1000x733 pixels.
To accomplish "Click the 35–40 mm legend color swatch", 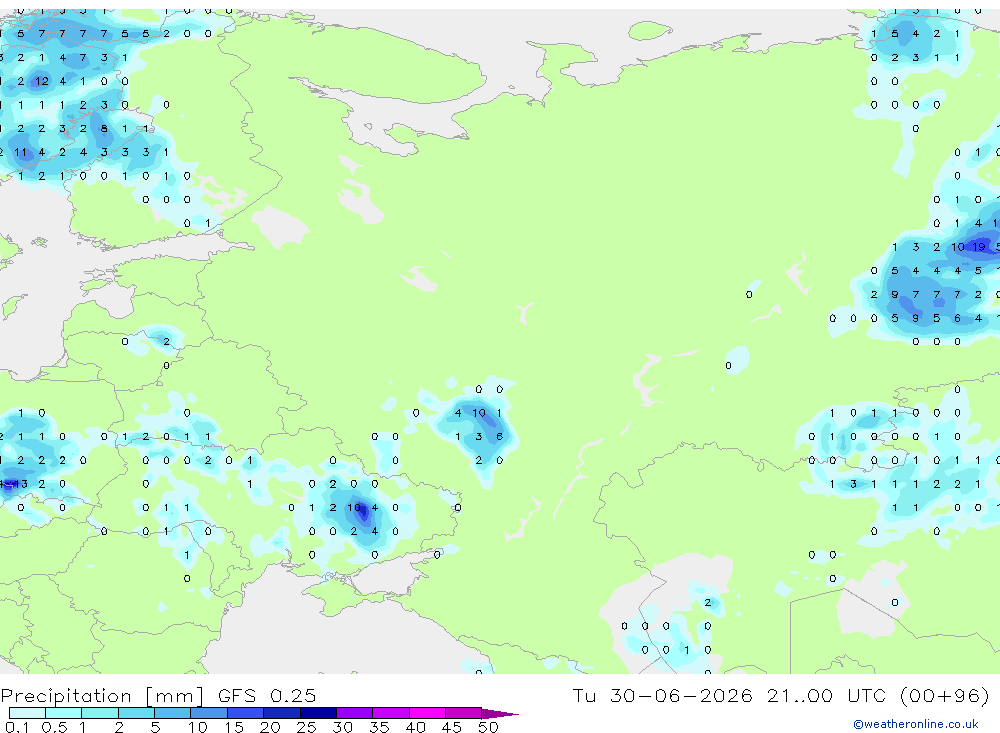I will 391,713.
